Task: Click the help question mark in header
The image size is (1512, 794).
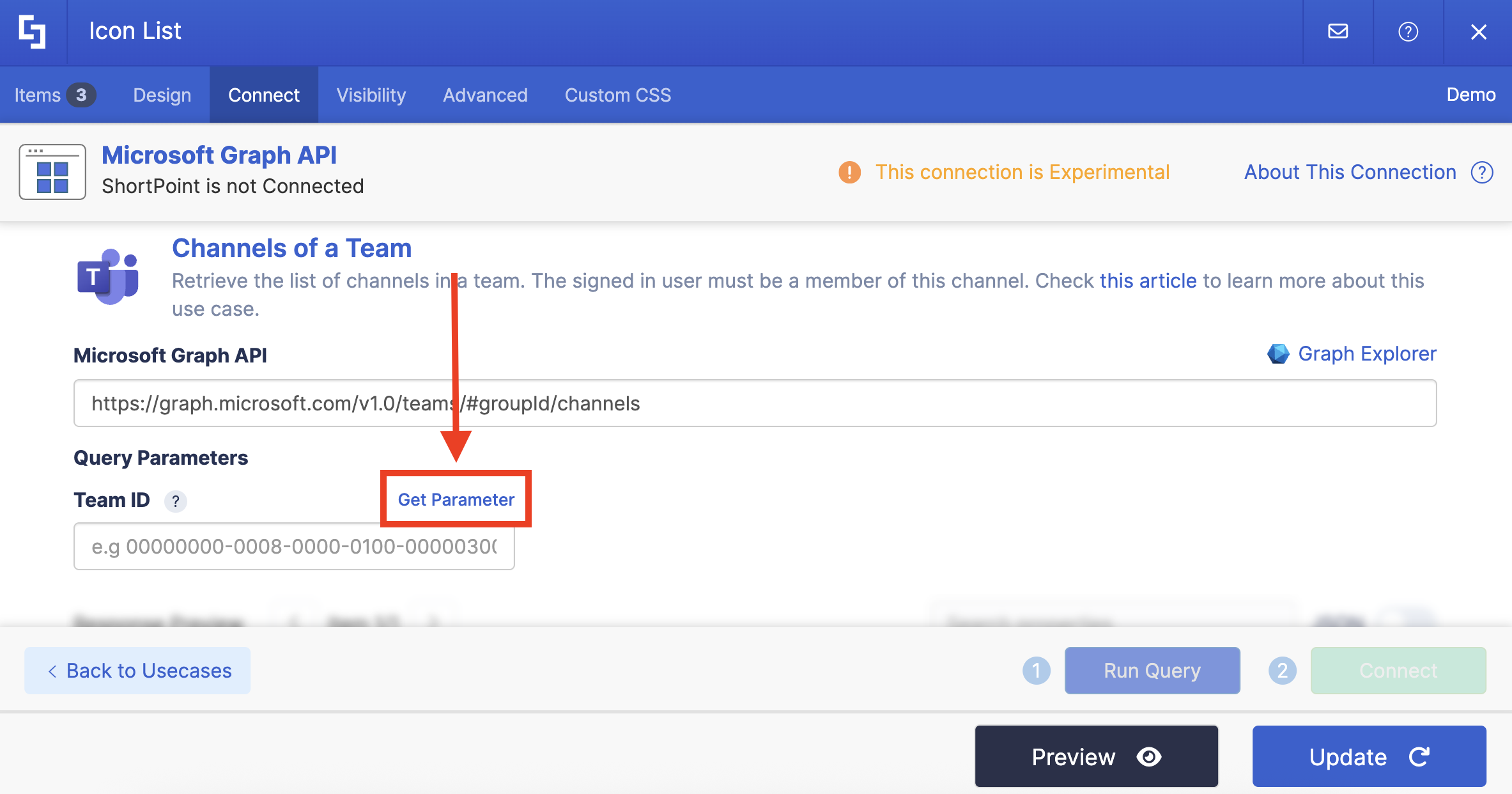Action: 1408,31
